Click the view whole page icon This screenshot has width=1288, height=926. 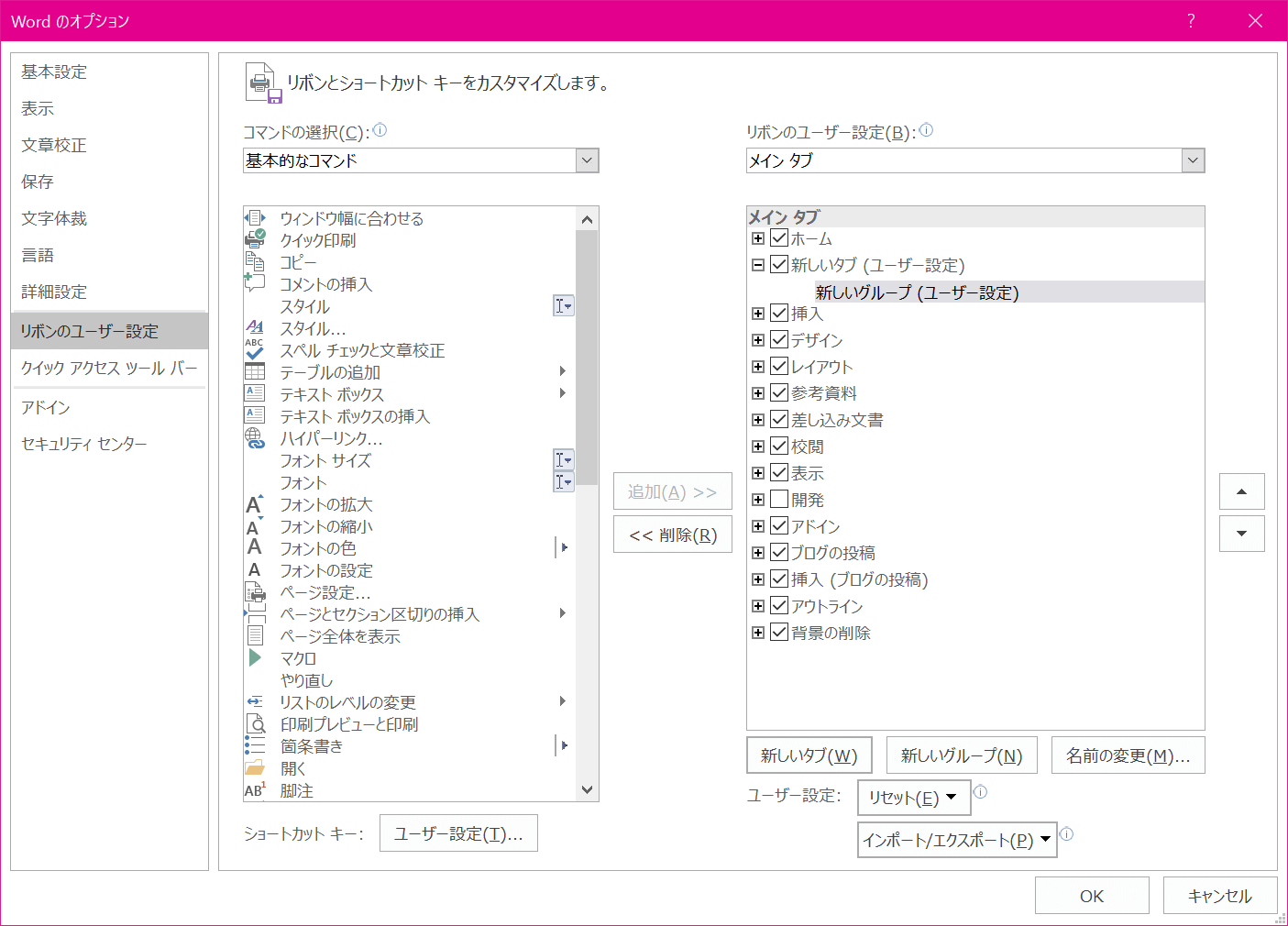(255, 635)
